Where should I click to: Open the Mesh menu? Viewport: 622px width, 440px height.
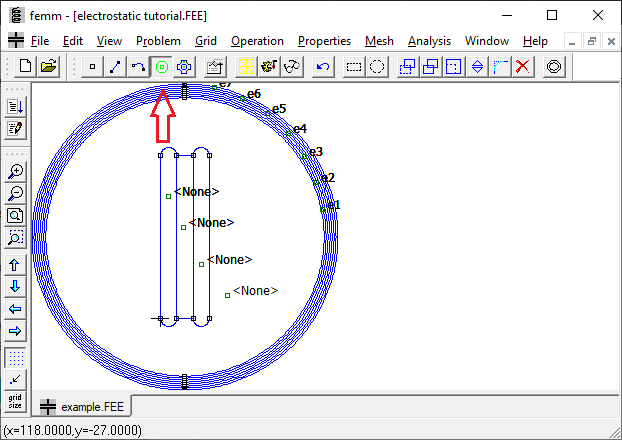[x=379, y=41]
